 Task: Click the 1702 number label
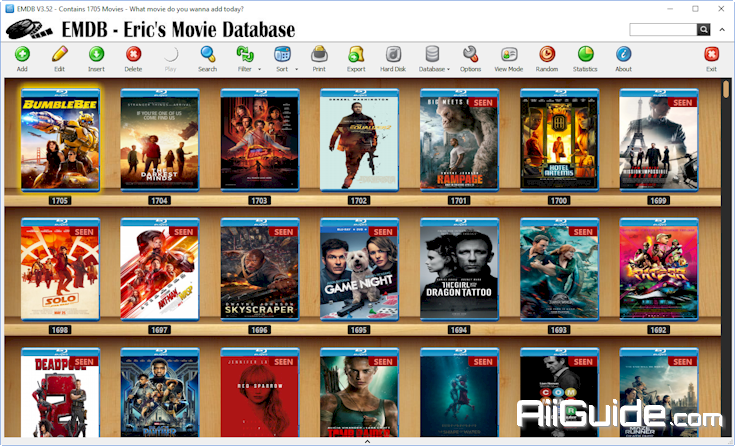click(359, 200)
